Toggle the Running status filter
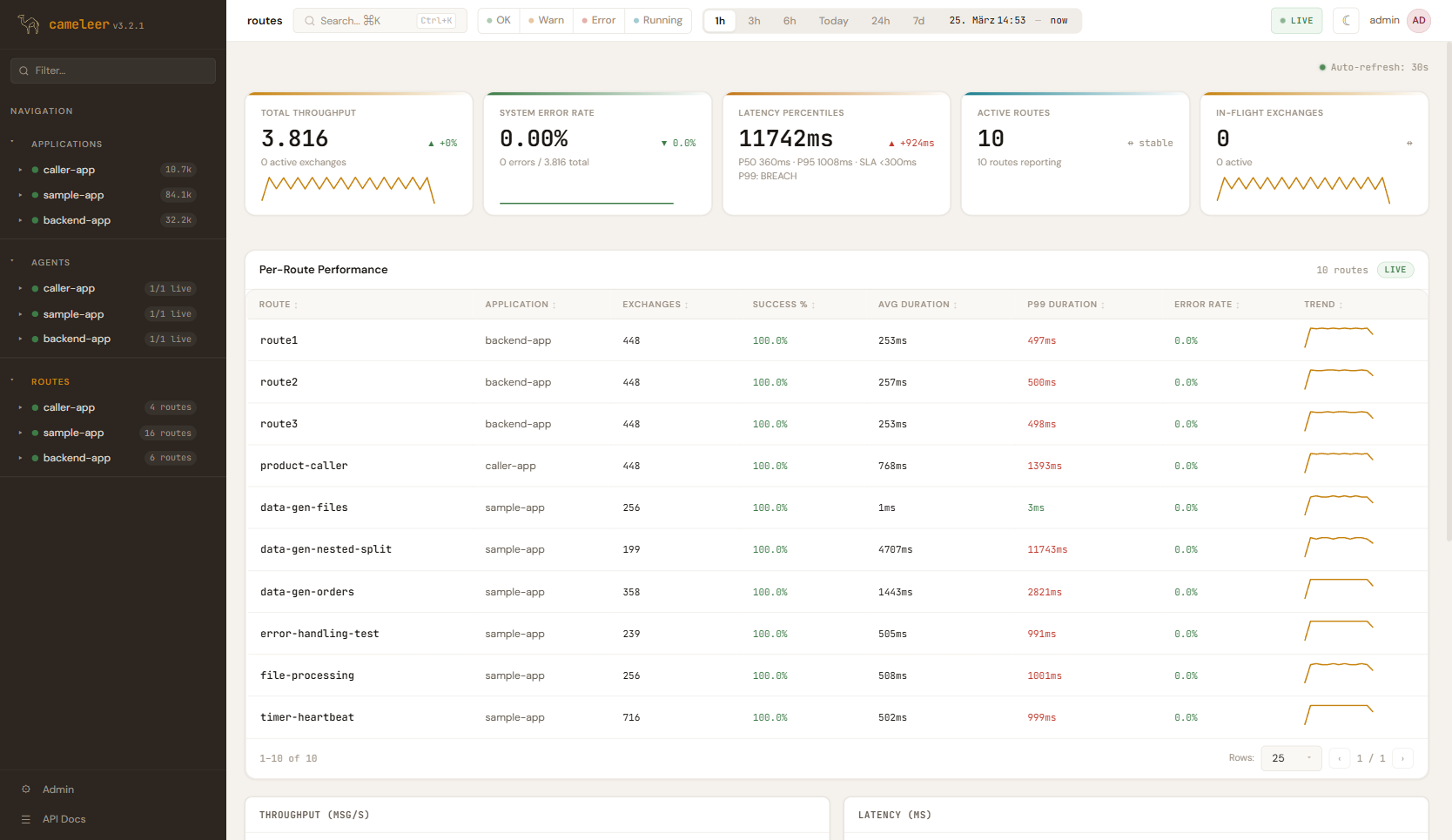 658,21
